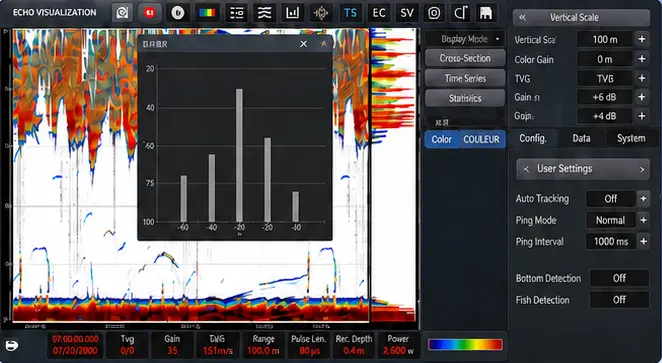The width and height of the screenshot is (662, 363).
Task: Open the rainbow color palette icon
Action: [207, 13]
